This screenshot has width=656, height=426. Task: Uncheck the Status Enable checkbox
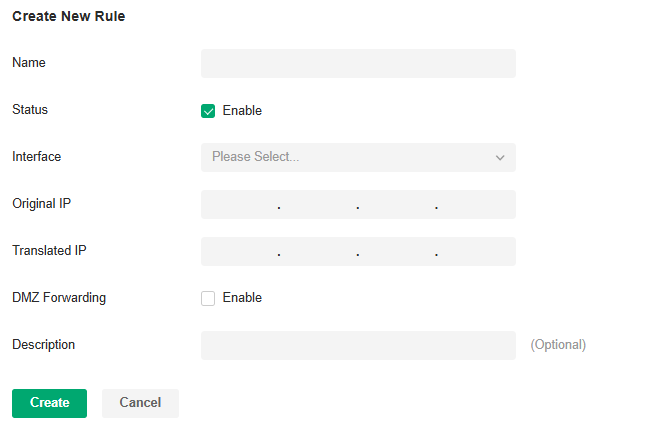[208, 111]
